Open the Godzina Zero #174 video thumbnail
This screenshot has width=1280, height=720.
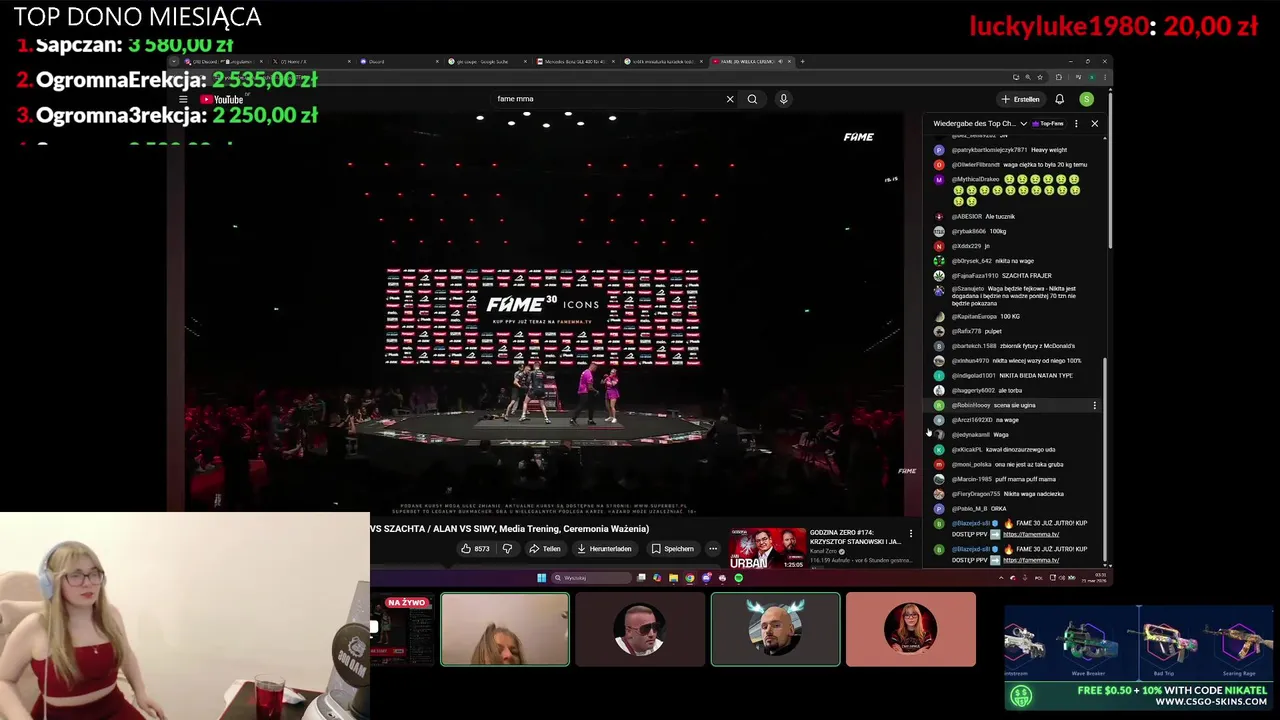click(766, 548)
